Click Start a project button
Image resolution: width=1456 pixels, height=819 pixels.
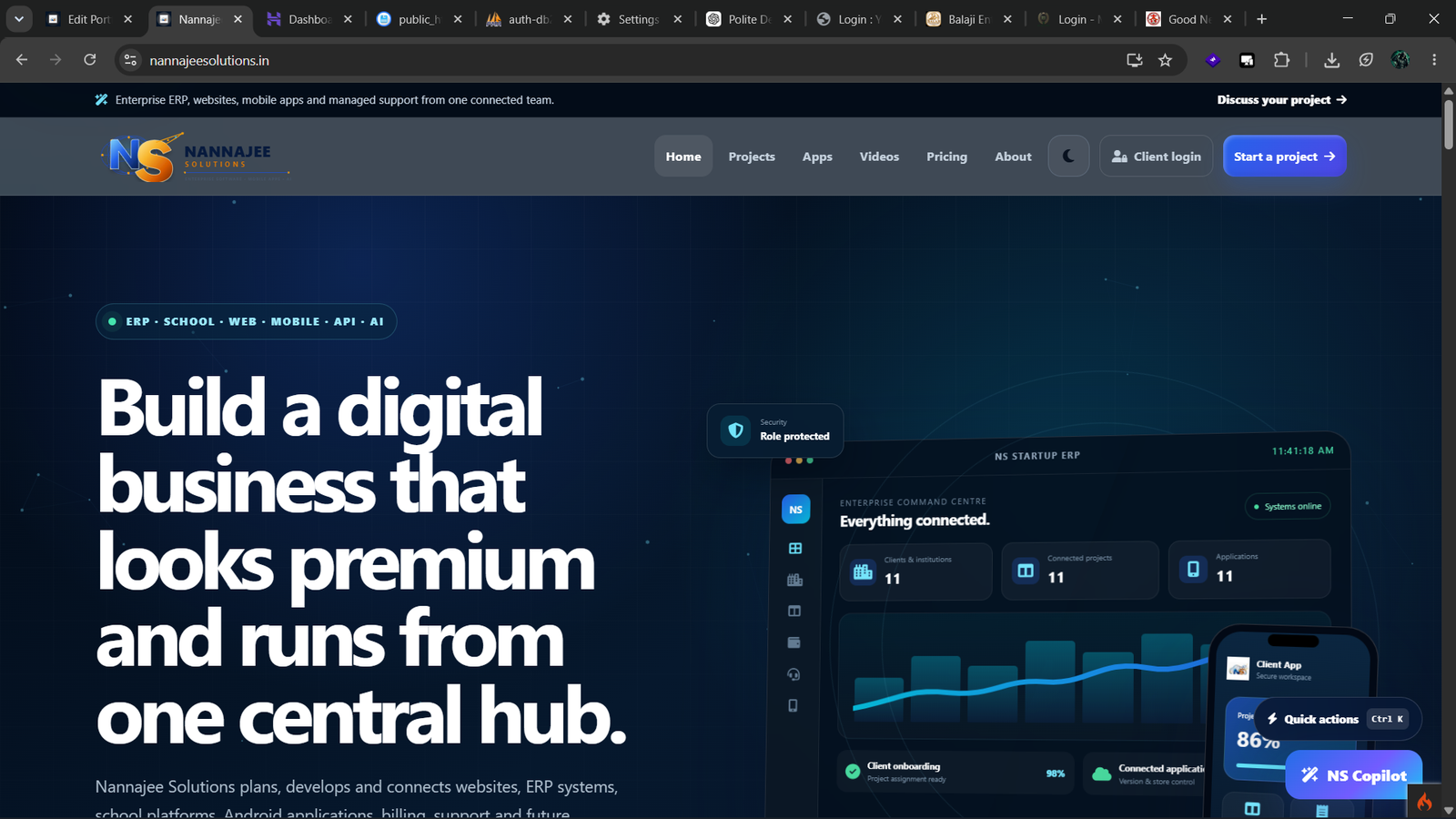click(x=1285, y=157)
